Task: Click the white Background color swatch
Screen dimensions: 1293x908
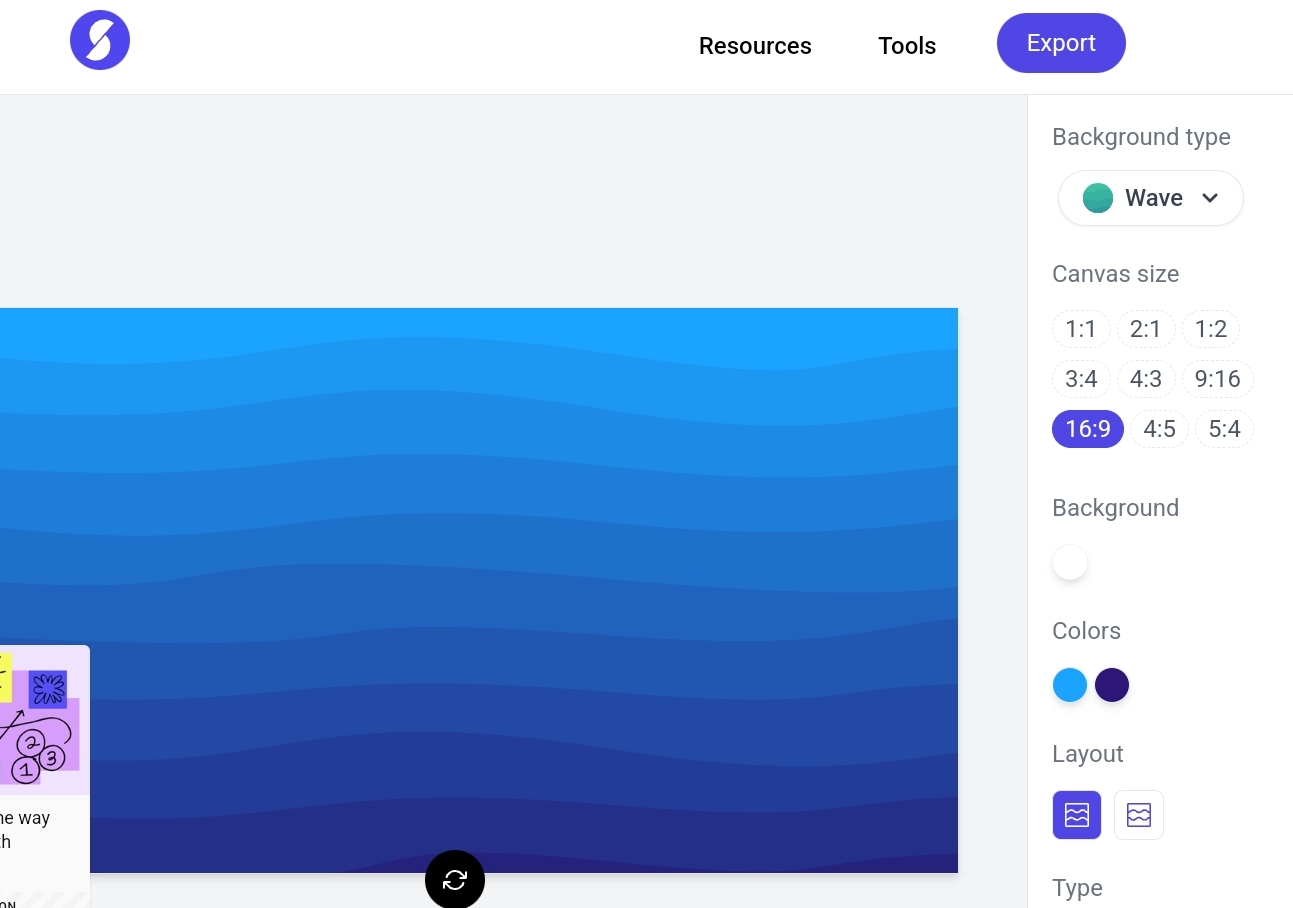Action: click(x=1069, y=562)
